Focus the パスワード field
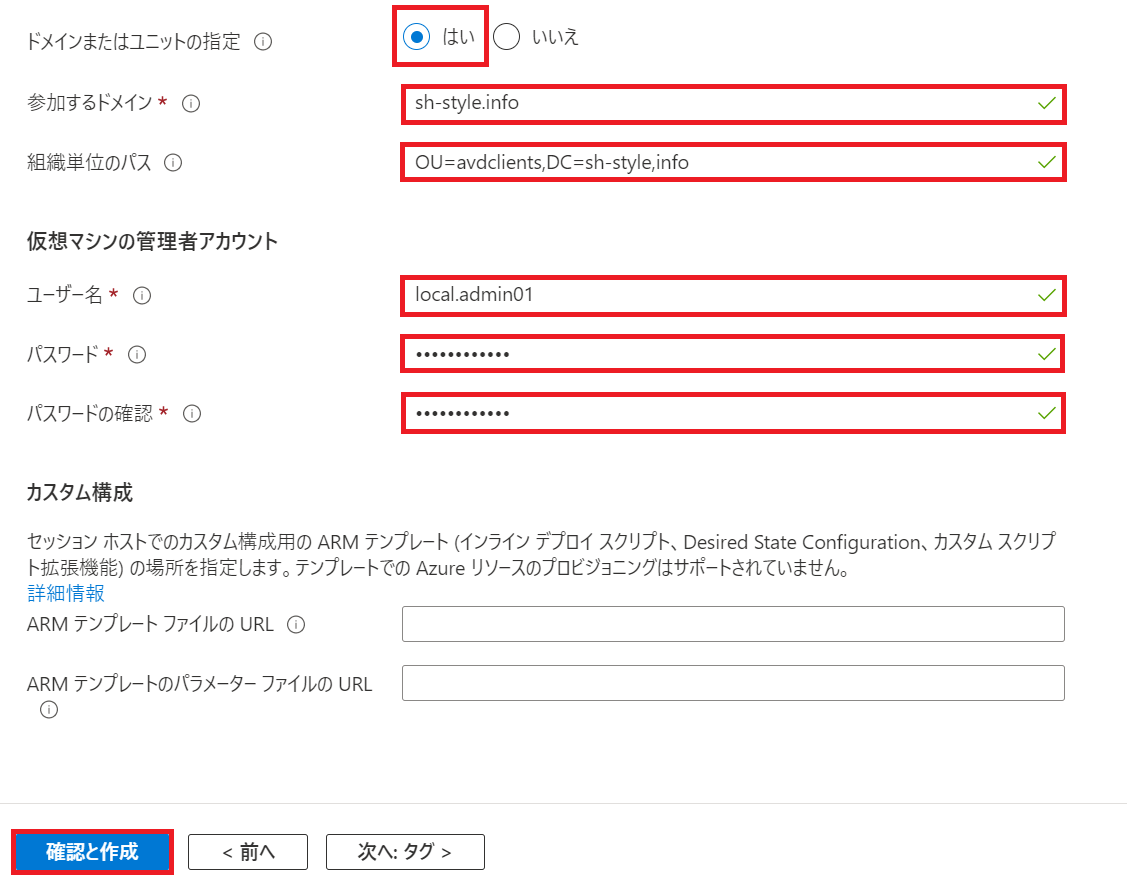The image size is (1127, 887). (x=733, y=354)
